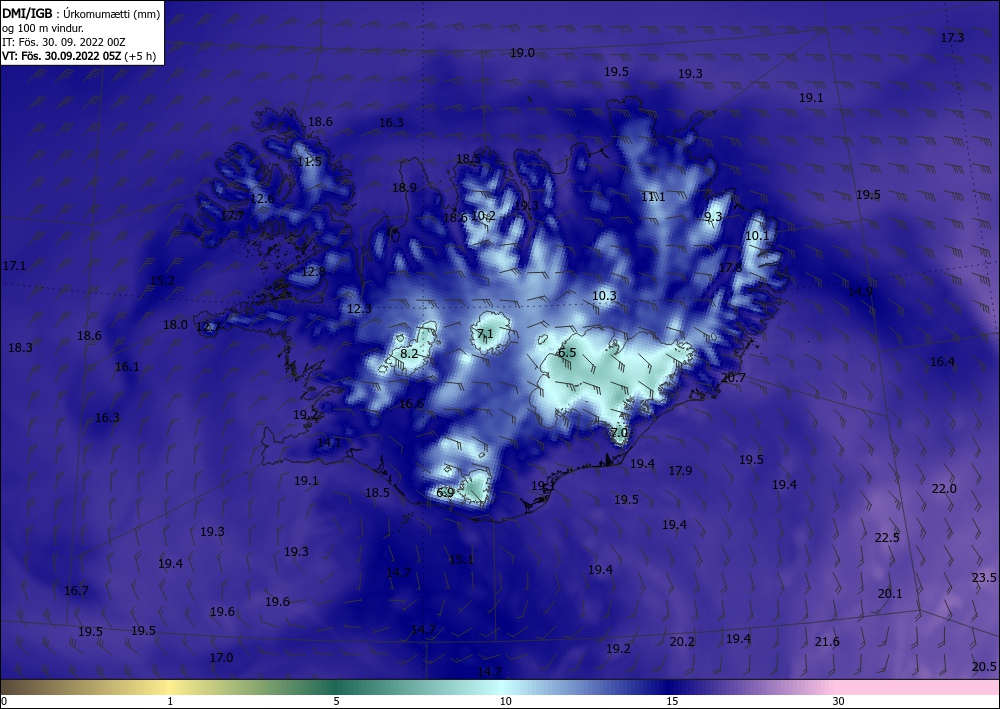Select the 12.3 value label
The height and width of the screenshot is (709, 1000).
point(359,309)
